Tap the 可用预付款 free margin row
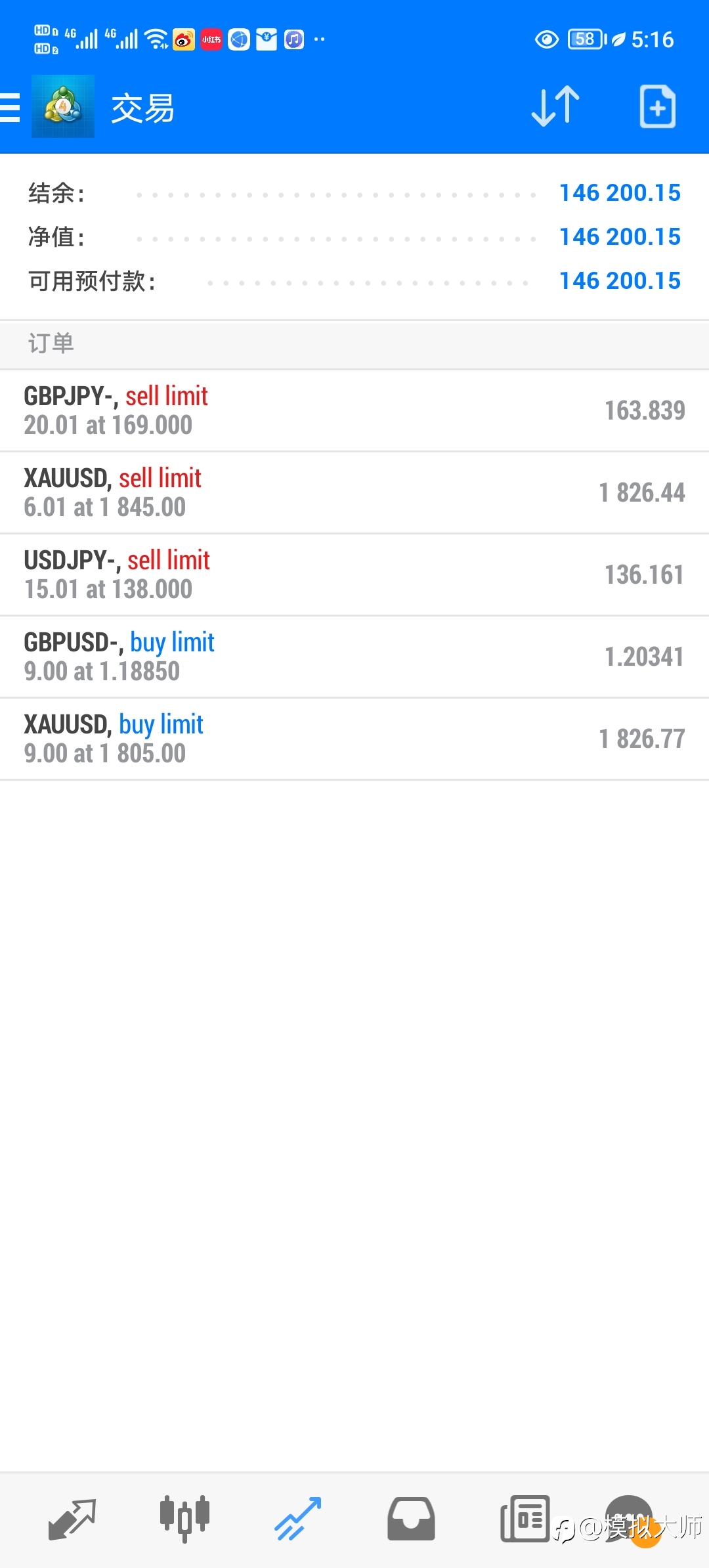This screenshot has height=1568, width=709. pyautogui.click(x=354, y=281)
